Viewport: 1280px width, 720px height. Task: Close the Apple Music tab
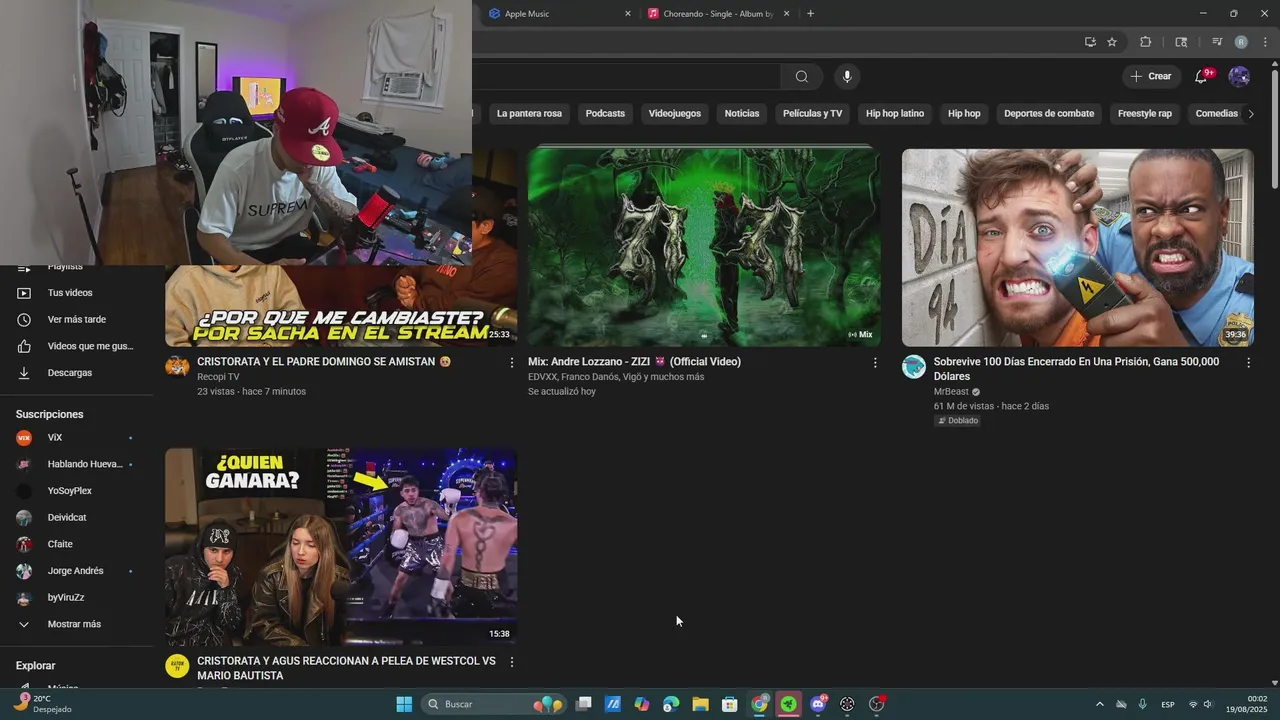[628, 14]
